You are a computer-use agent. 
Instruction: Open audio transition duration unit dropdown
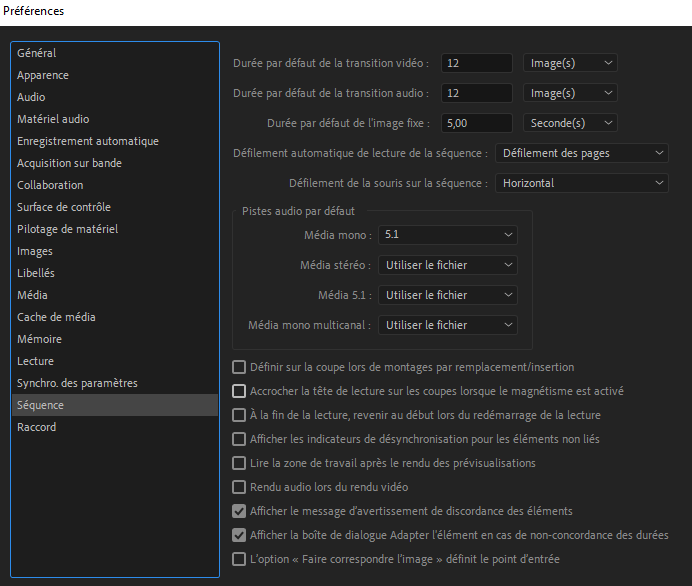570,93
